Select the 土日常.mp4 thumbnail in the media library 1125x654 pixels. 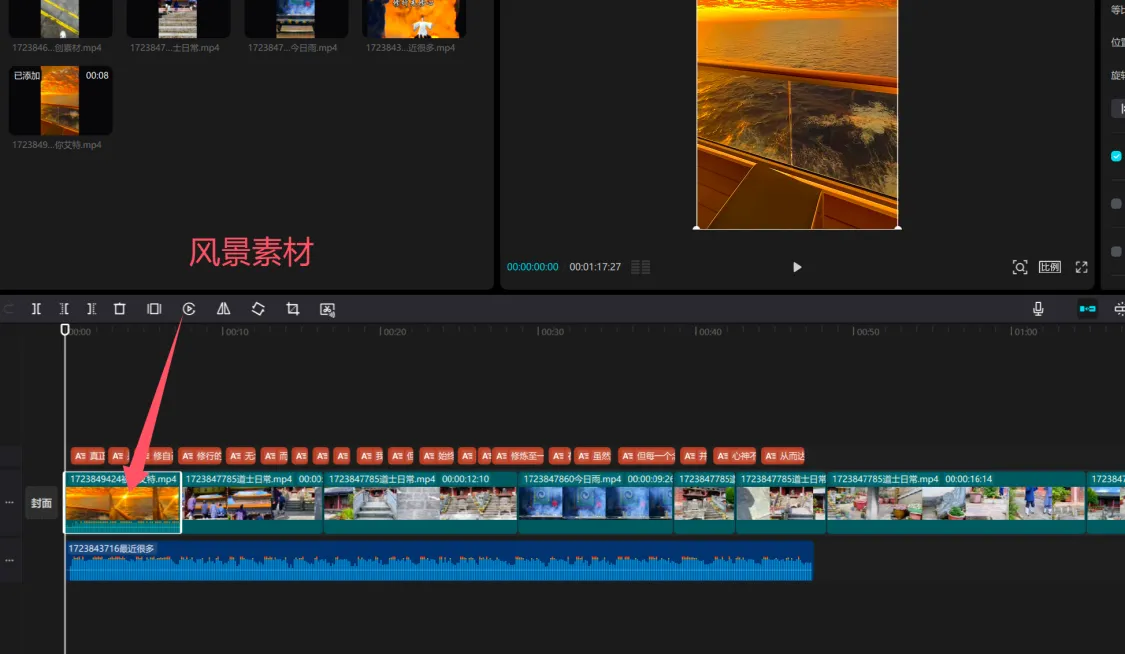click(178, 18)
